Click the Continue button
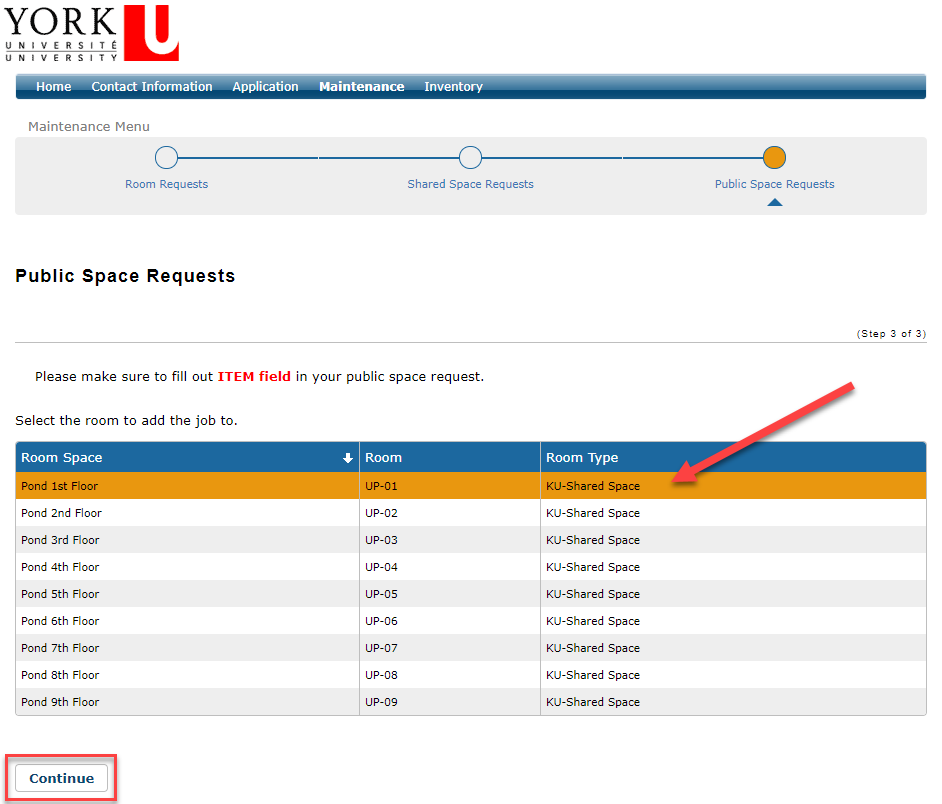The height and width of the screenshot is (804, 942). [61, 778]
